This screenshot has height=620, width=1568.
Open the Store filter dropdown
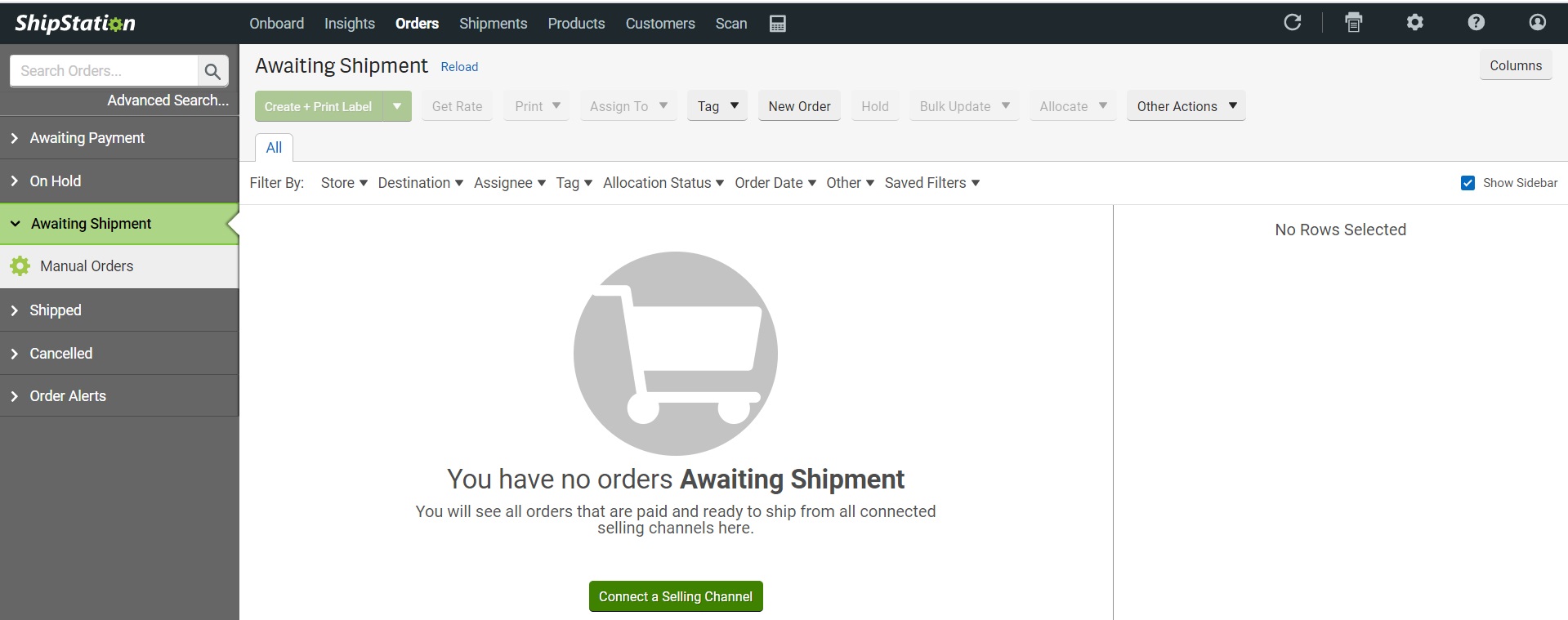click(344, 183)
